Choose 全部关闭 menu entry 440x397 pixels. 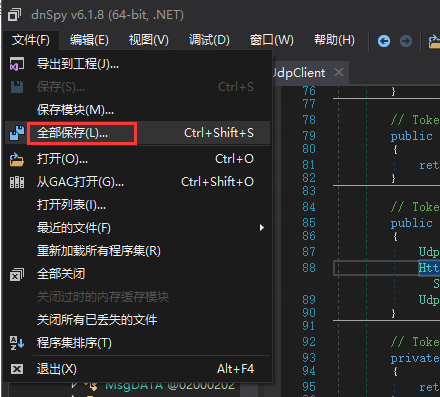137,274
